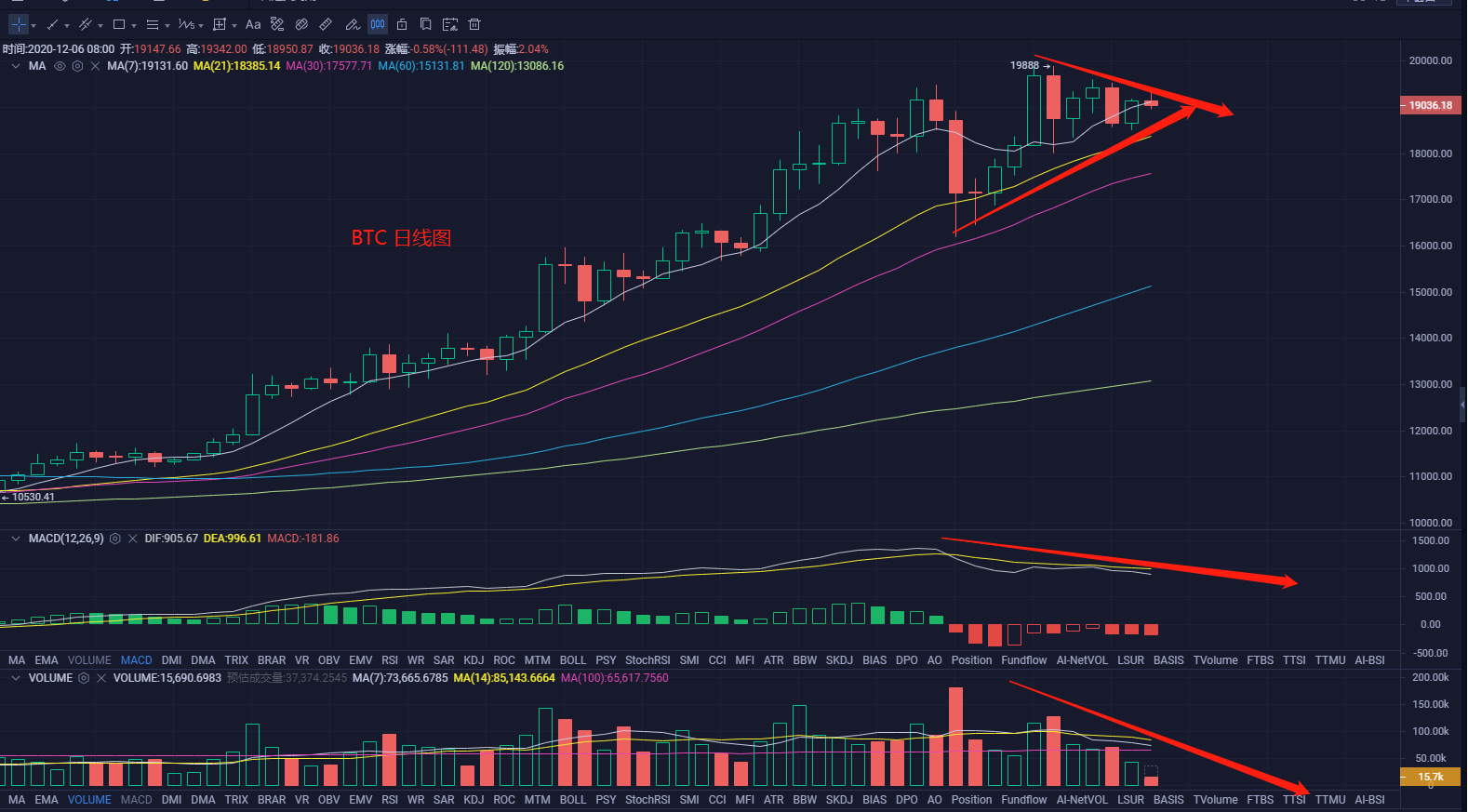Click the MA(14):85,143.6664 volume value

(504, 678)
